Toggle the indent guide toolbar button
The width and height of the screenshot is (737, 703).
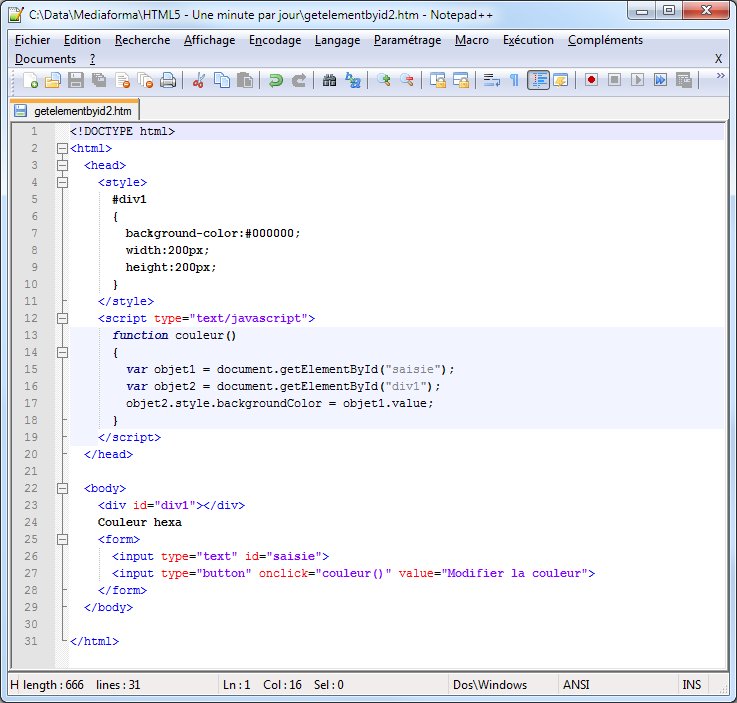[538, 81]
